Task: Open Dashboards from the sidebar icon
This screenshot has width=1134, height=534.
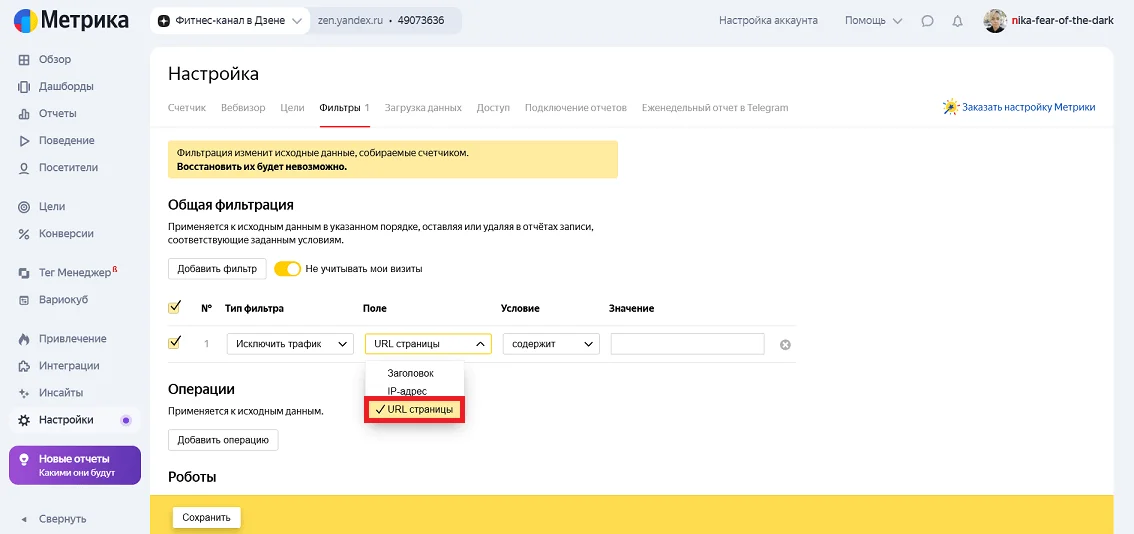Action: pyautogui.click(x=25, y=87)
